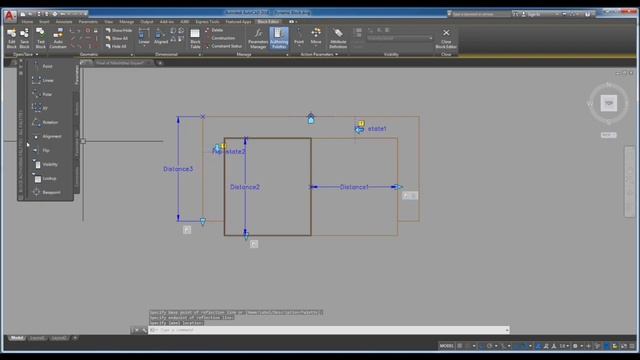Screen dimensions: 640x360
Task: Select the XY parameter in palette
Action: (40, 108)
